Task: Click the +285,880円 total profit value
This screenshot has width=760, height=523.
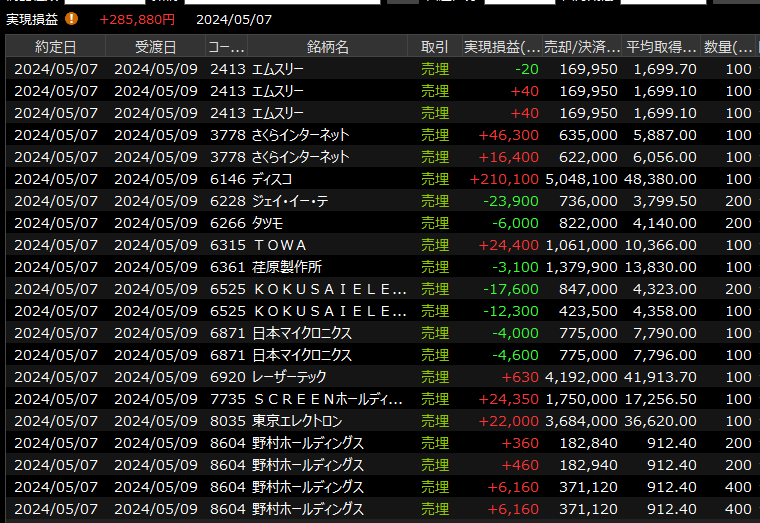Action: (x=137, y=19)
